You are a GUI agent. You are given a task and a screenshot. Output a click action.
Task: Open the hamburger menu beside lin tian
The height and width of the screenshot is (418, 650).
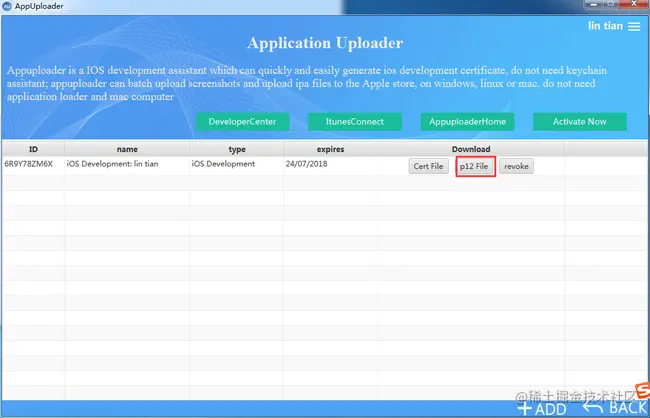pos(634,27)
